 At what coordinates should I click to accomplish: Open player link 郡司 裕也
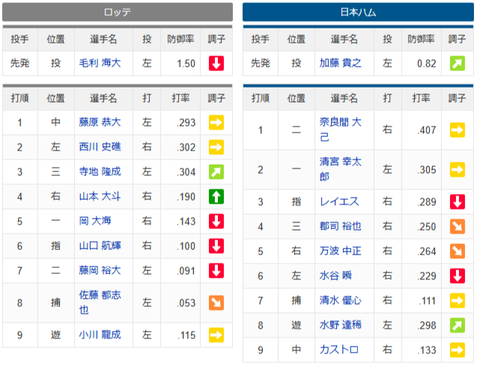pyautogui.click(x=340, y=226)
